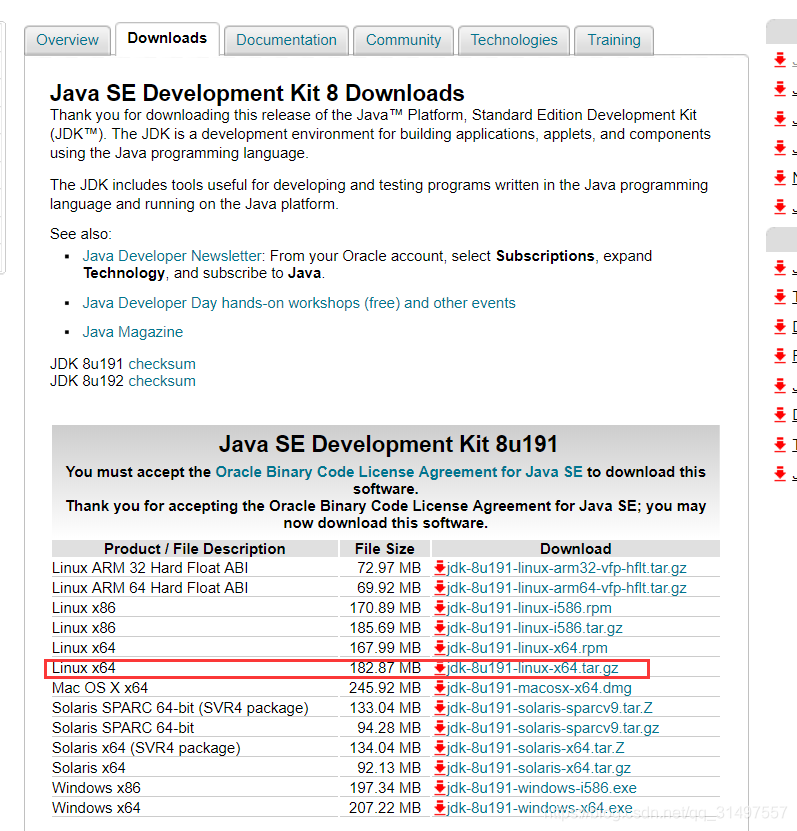Click download arrow icon for solaris-x64.tar.gz

tap(440, 768)
